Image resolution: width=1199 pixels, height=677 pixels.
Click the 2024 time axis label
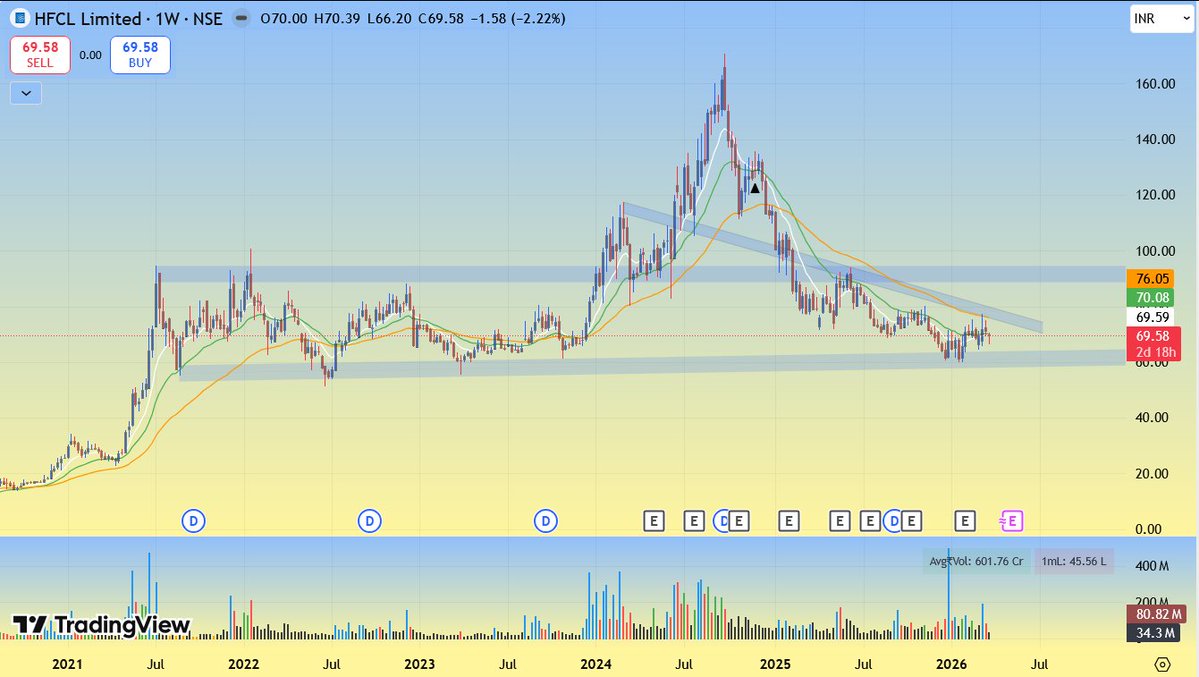(596, 664)
